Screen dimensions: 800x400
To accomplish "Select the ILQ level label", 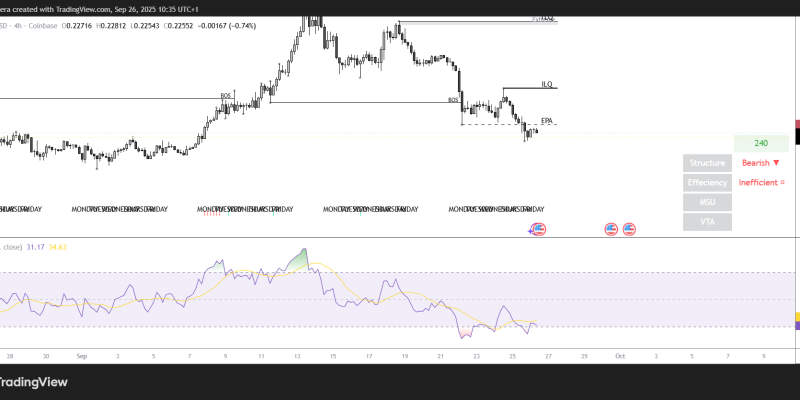I will 547,85.
